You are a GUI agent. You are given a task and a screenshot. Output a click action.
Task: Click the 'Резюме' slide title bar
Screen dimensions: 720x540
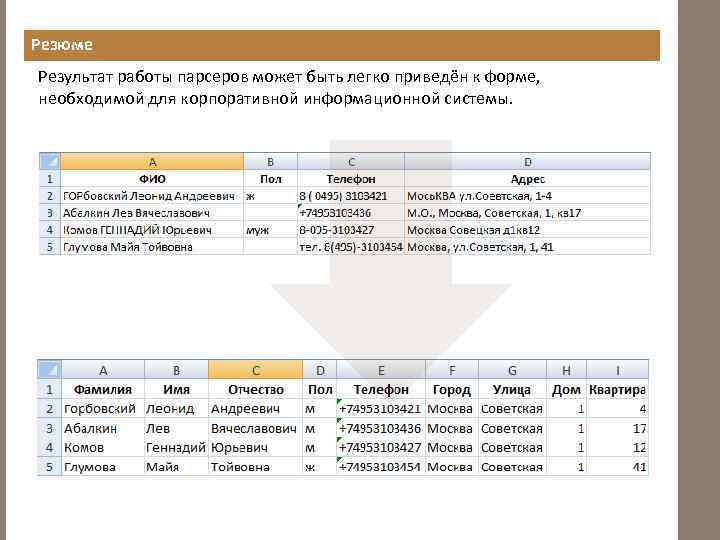click(x=342, y=45)
